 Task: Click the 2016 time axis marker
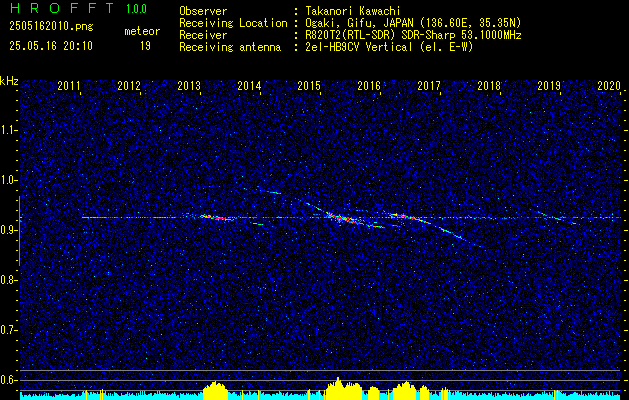pos(369,85)
